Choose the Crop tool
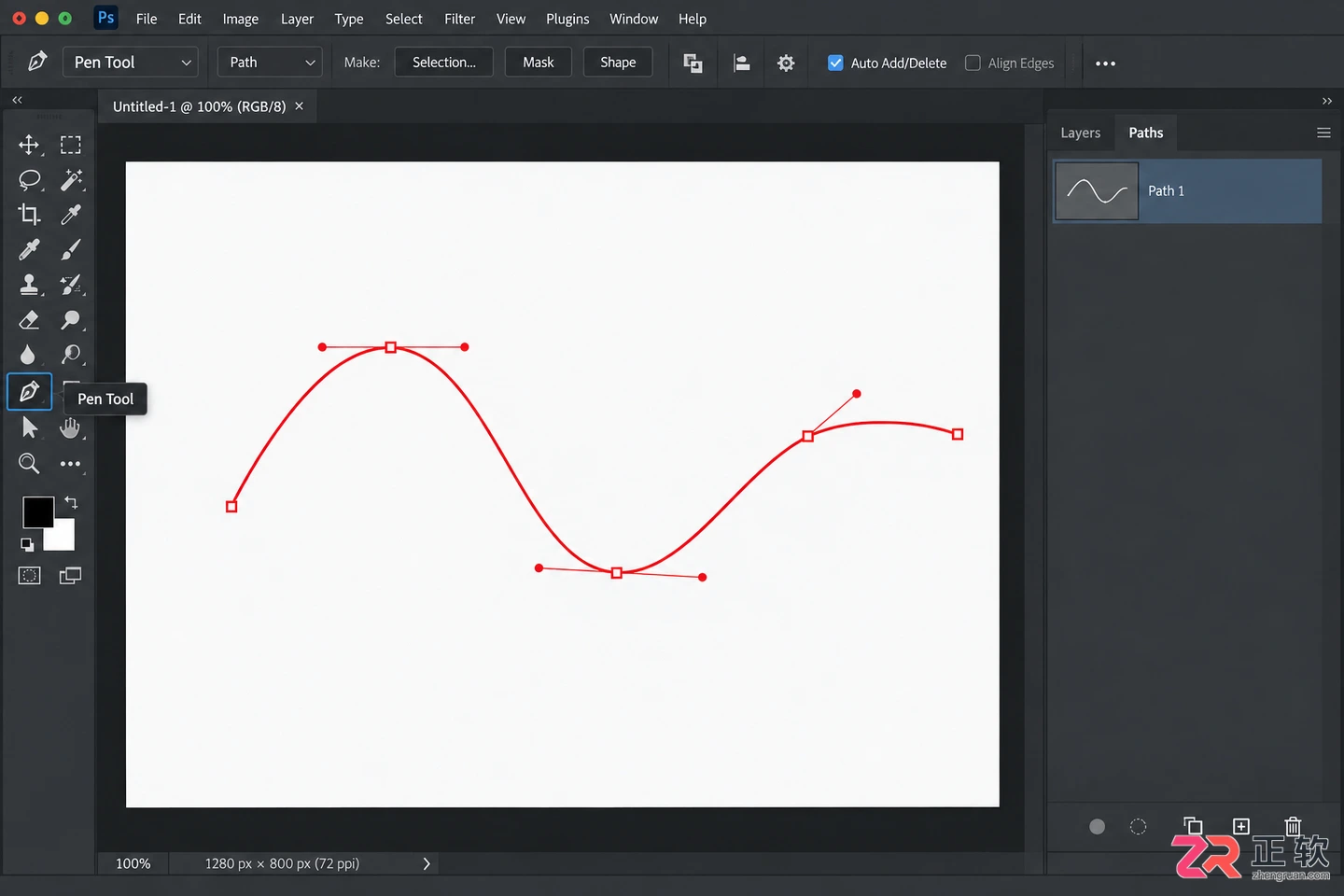The width and height of the screenshot is (1344, 896). [x=29, y=215]
